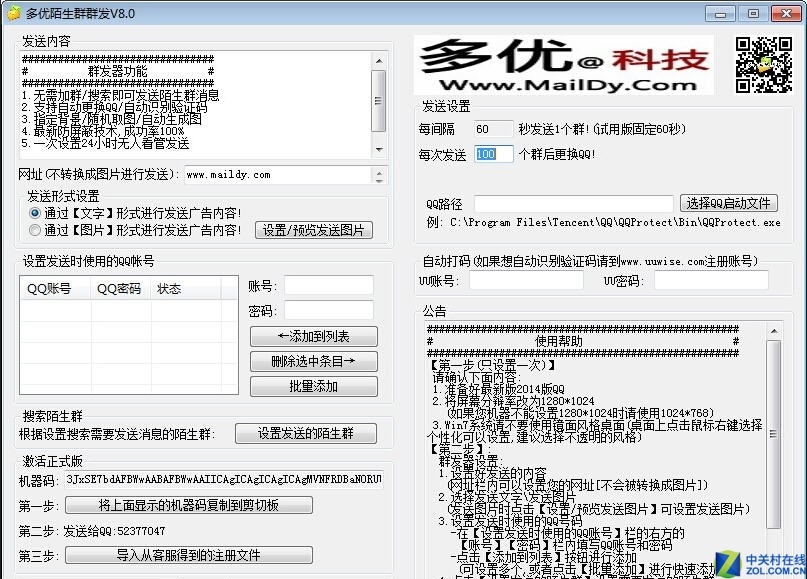This screenshot has height=579, width=807.
Task: Click the QQ密码 column header
Action: (121, 289)
